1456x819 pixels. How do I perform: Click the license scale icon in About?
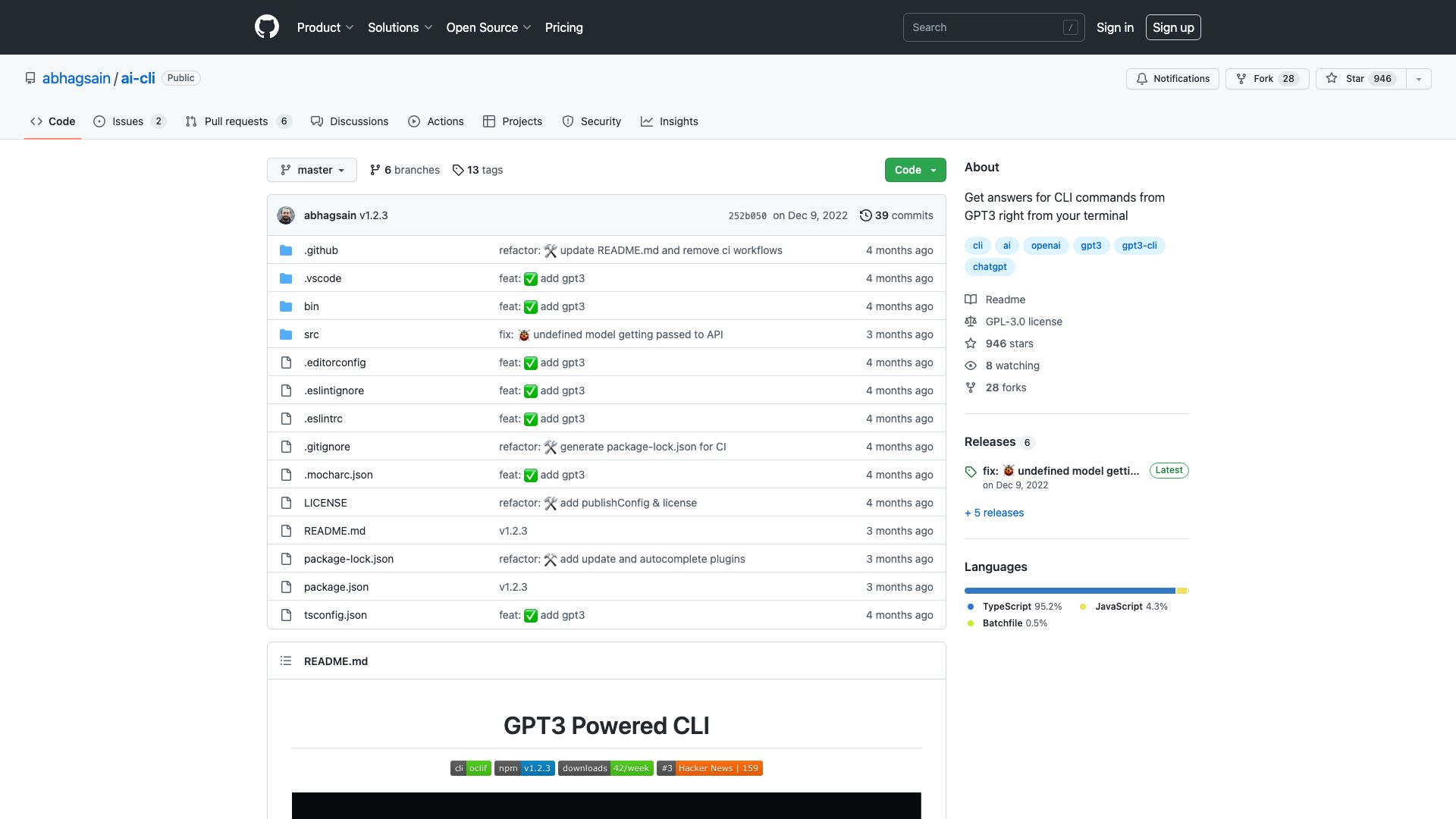click(x=971, y=322)
